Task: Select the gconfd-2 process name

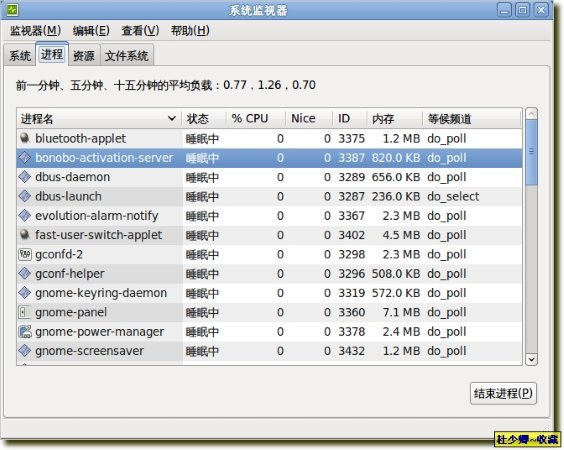Action: 59,254
